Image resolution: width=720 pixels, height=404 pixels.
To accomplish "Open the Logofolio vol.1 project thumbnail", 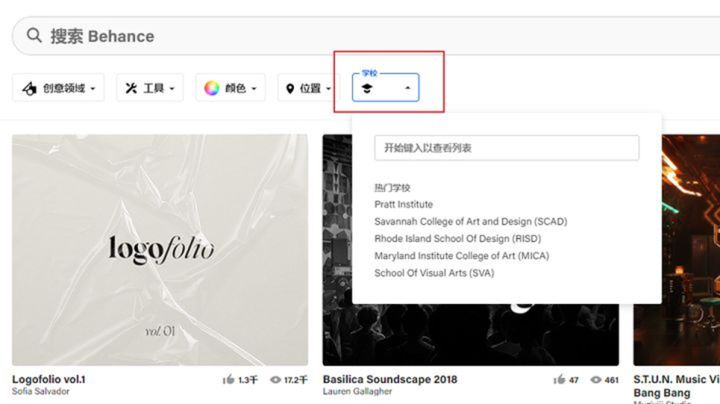I will pyautogui.click(x=160, y=250).
